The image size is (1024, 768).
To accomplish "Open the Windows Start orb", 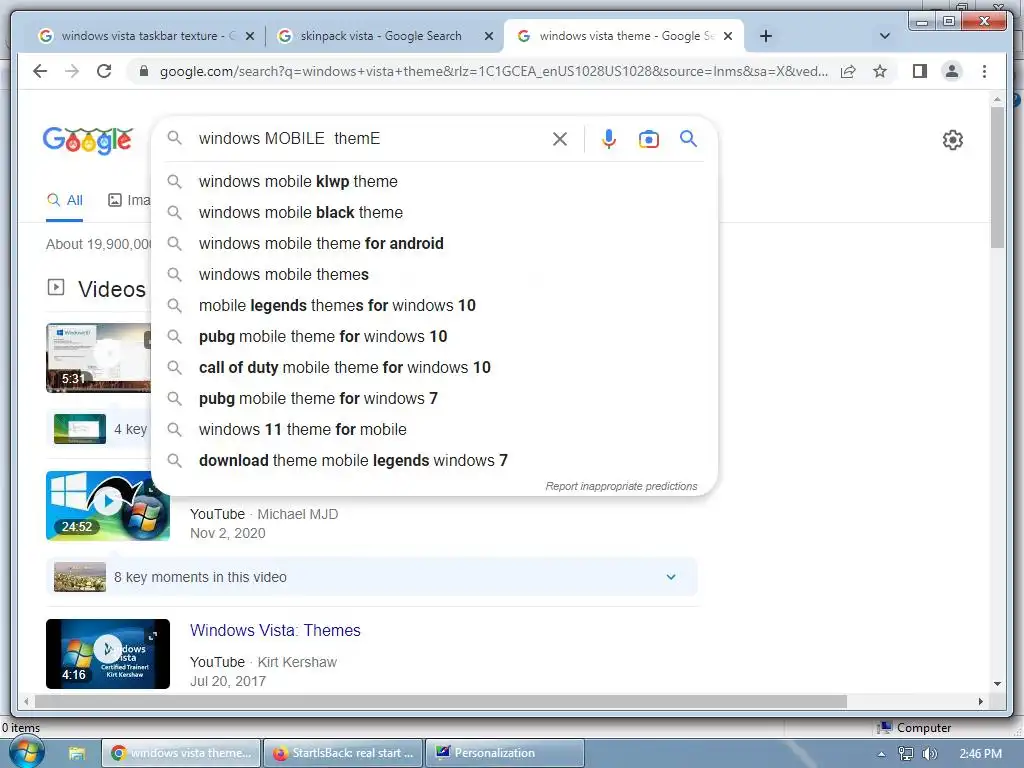I will point(25,754).
